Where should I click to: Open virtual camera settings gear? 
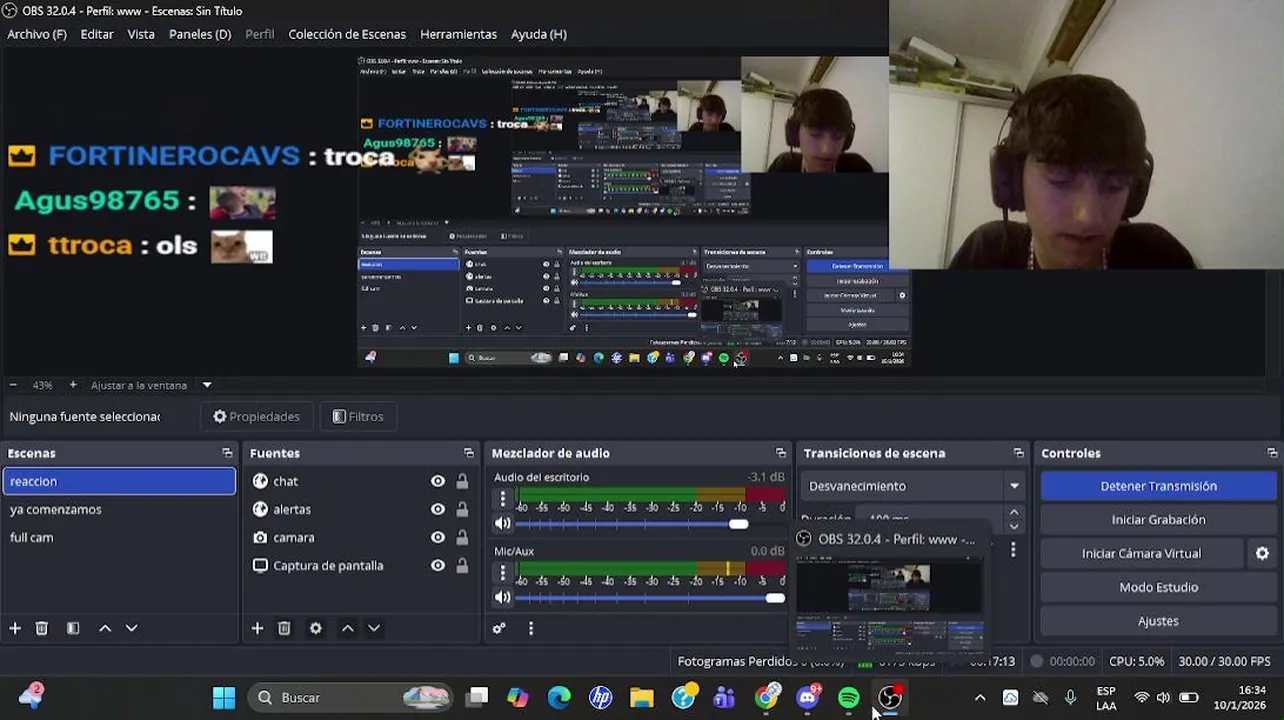click(1262, 553)
